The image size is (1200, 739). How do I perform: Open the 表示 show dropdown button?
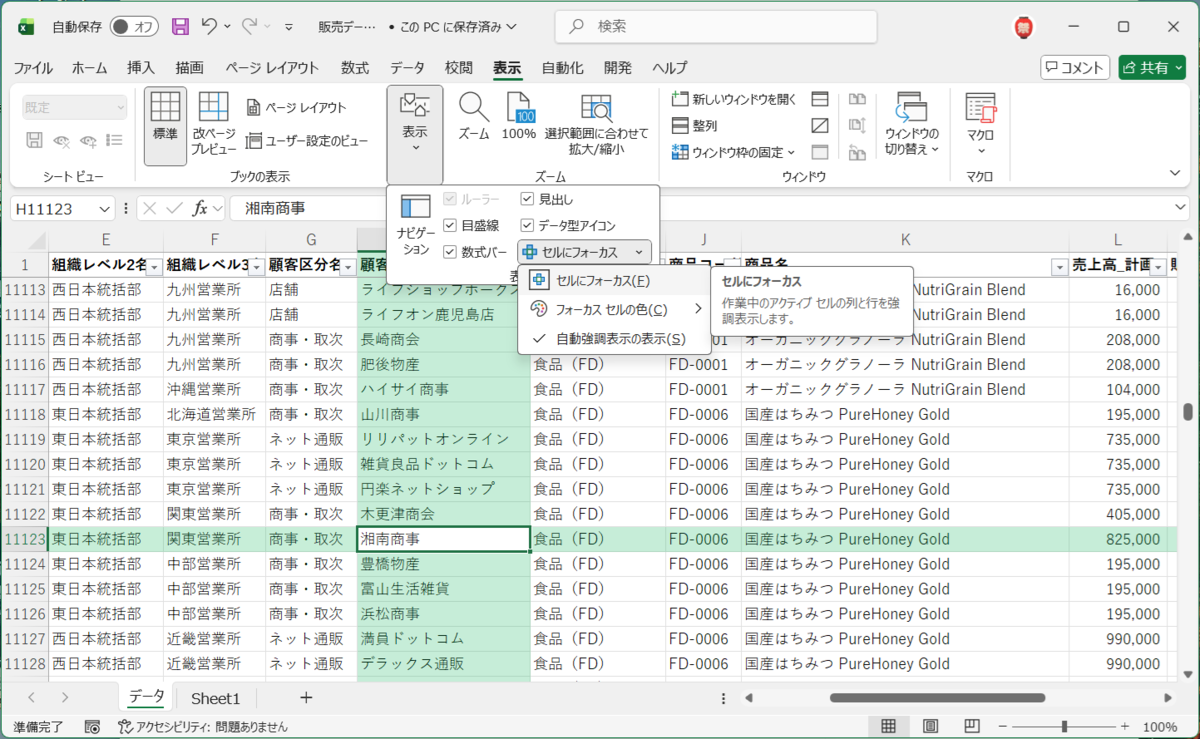415,134
